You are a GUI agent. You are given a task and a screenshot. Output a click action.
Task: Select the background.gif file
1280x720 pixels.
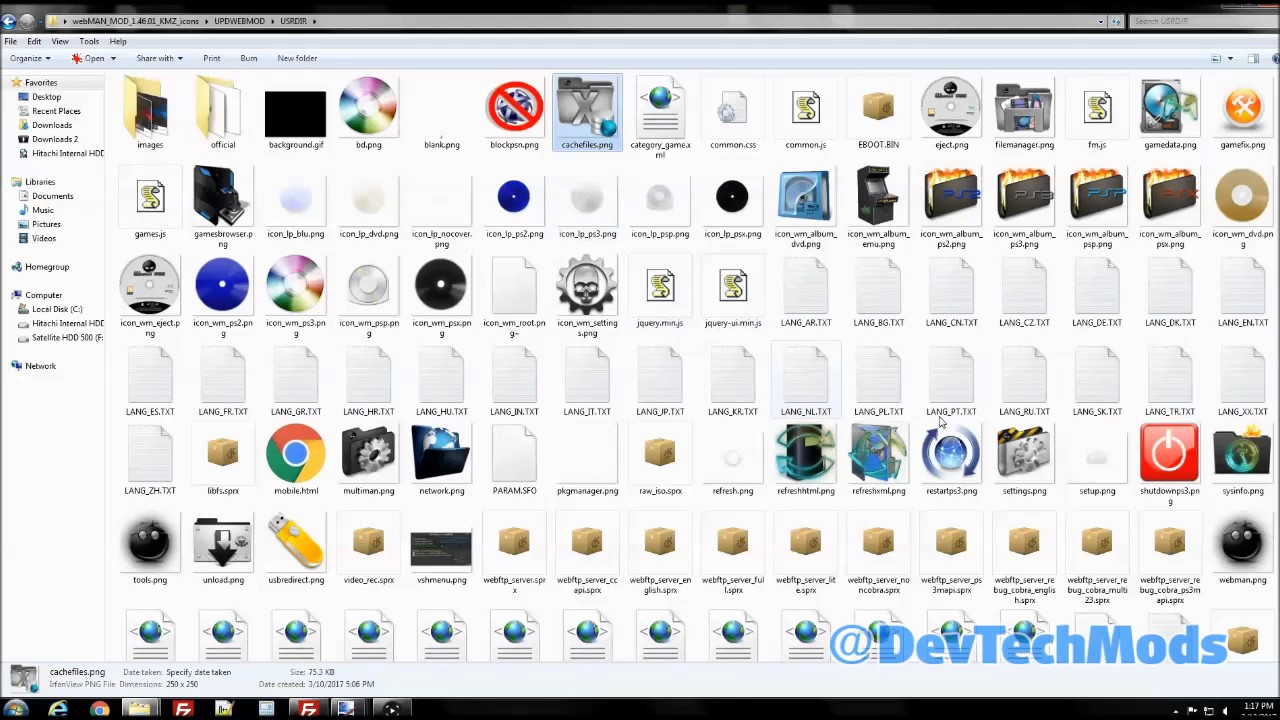296,113
